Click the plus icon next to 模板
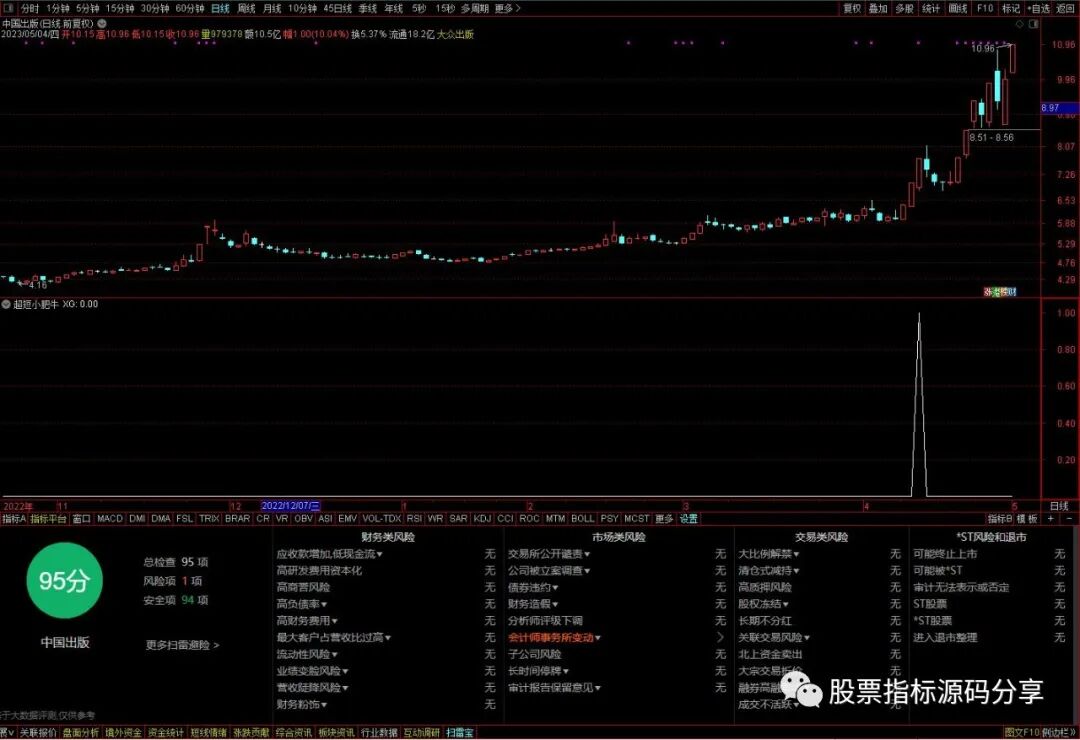This screenshot has width=1080, height=740. (1050, 518)
